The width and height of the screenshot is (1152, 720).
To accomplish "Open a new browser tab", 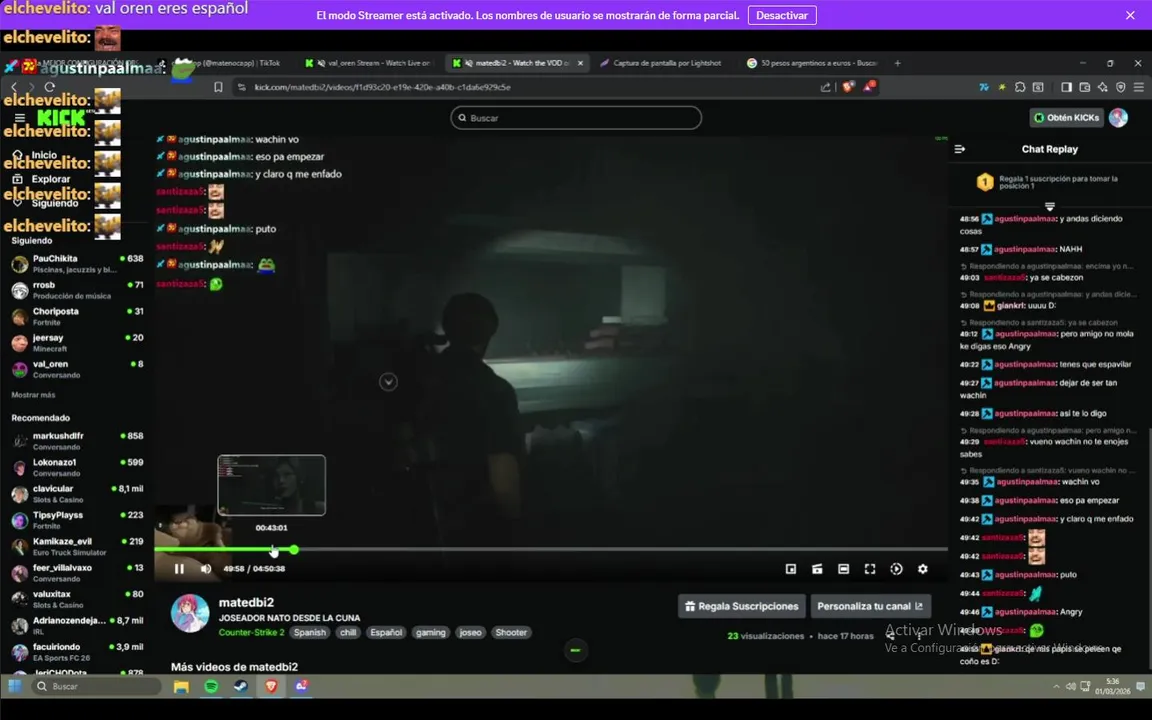I will [x=898, y=63].
